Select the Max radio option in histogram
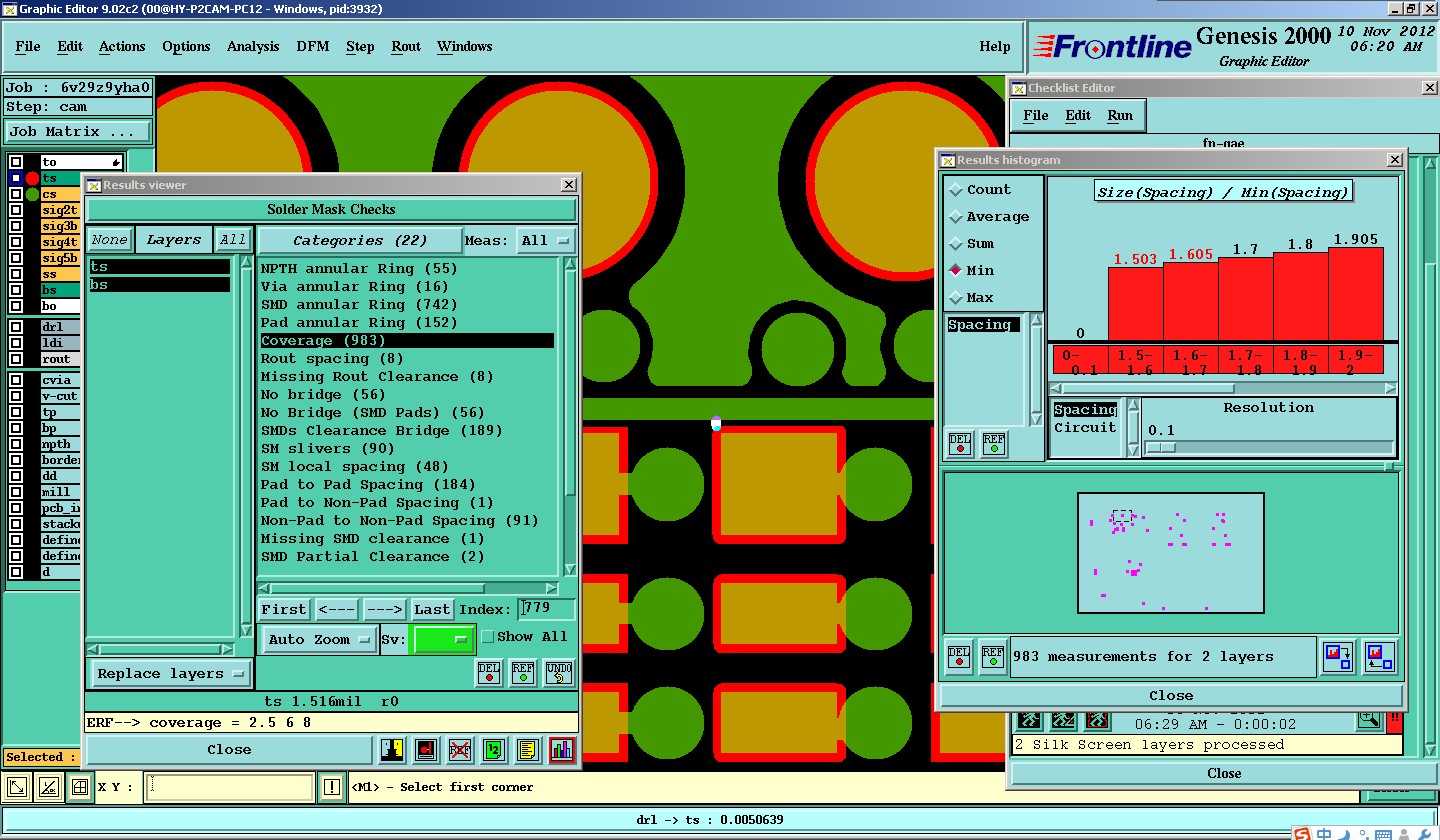The image size is (1440, 840). pos(955,298)
